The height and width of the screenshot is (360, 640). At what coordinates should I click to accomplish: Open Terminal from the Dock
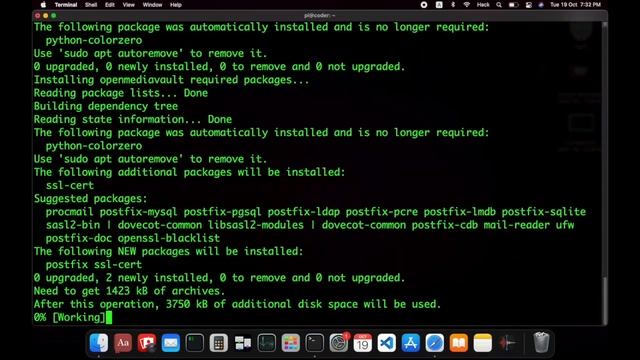(315, 343)
